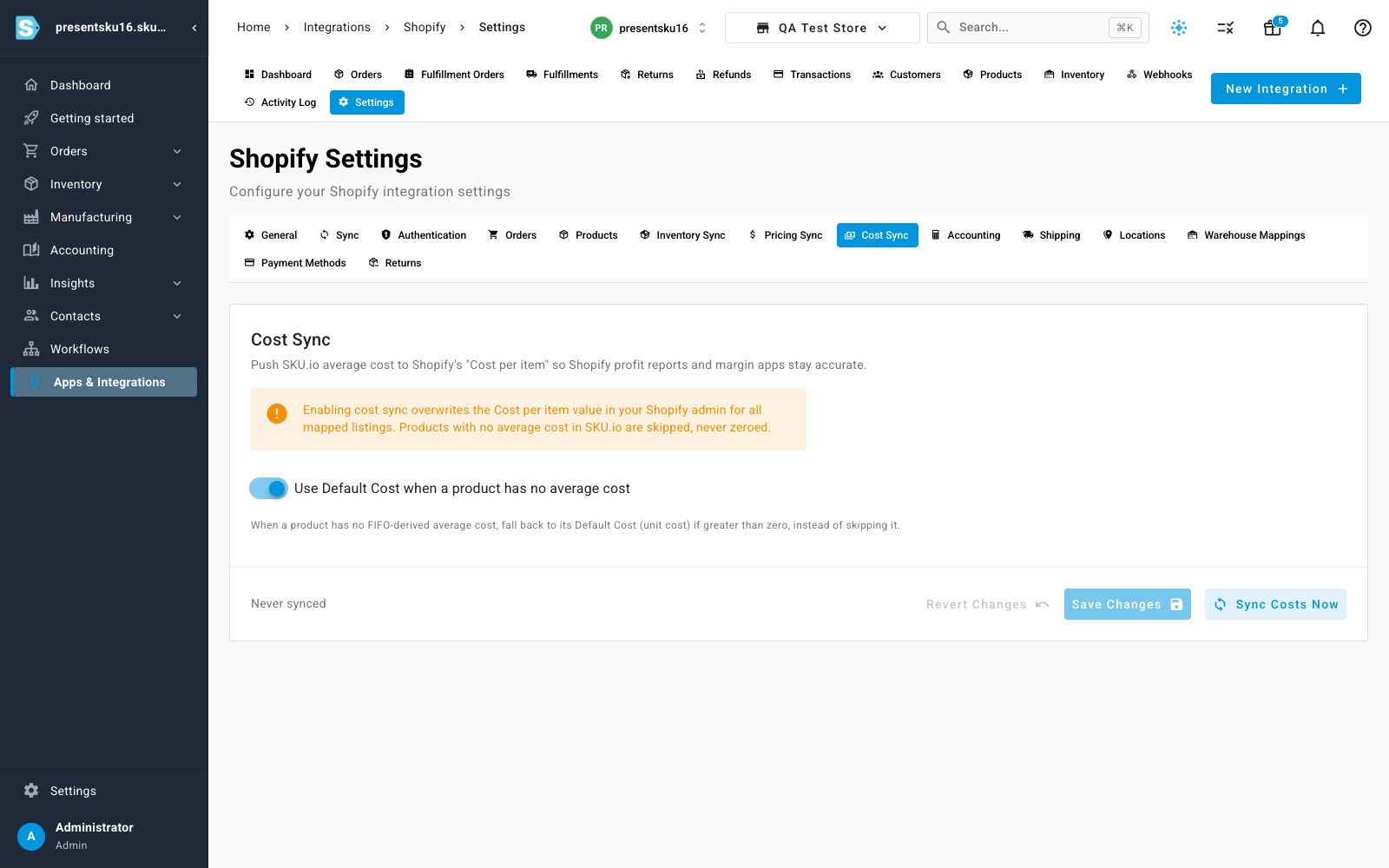
Task: Open the gift box updates icon
Action: (x=1273, y=28)
